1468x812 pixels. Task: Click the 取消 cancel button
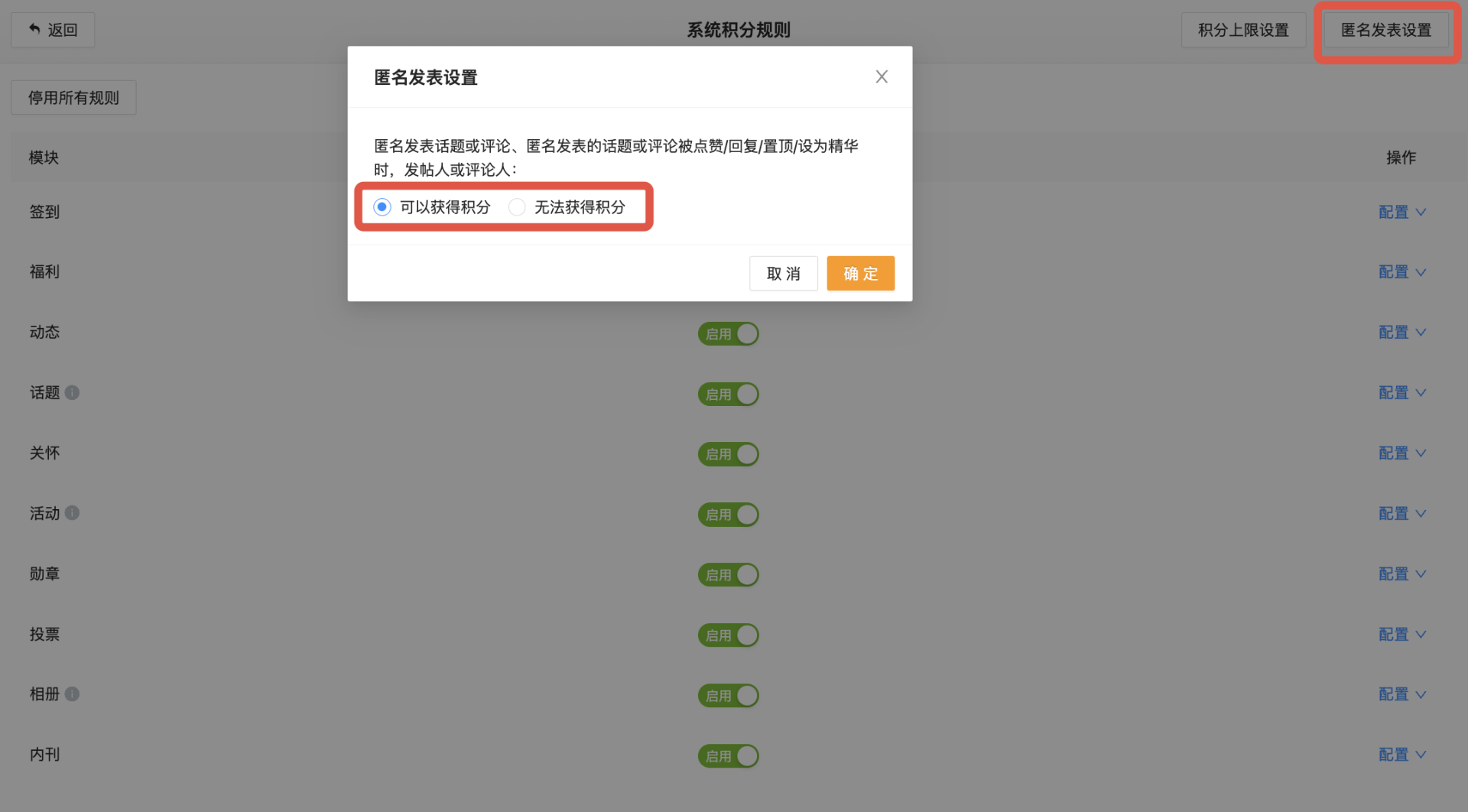(x=784, y=274)
